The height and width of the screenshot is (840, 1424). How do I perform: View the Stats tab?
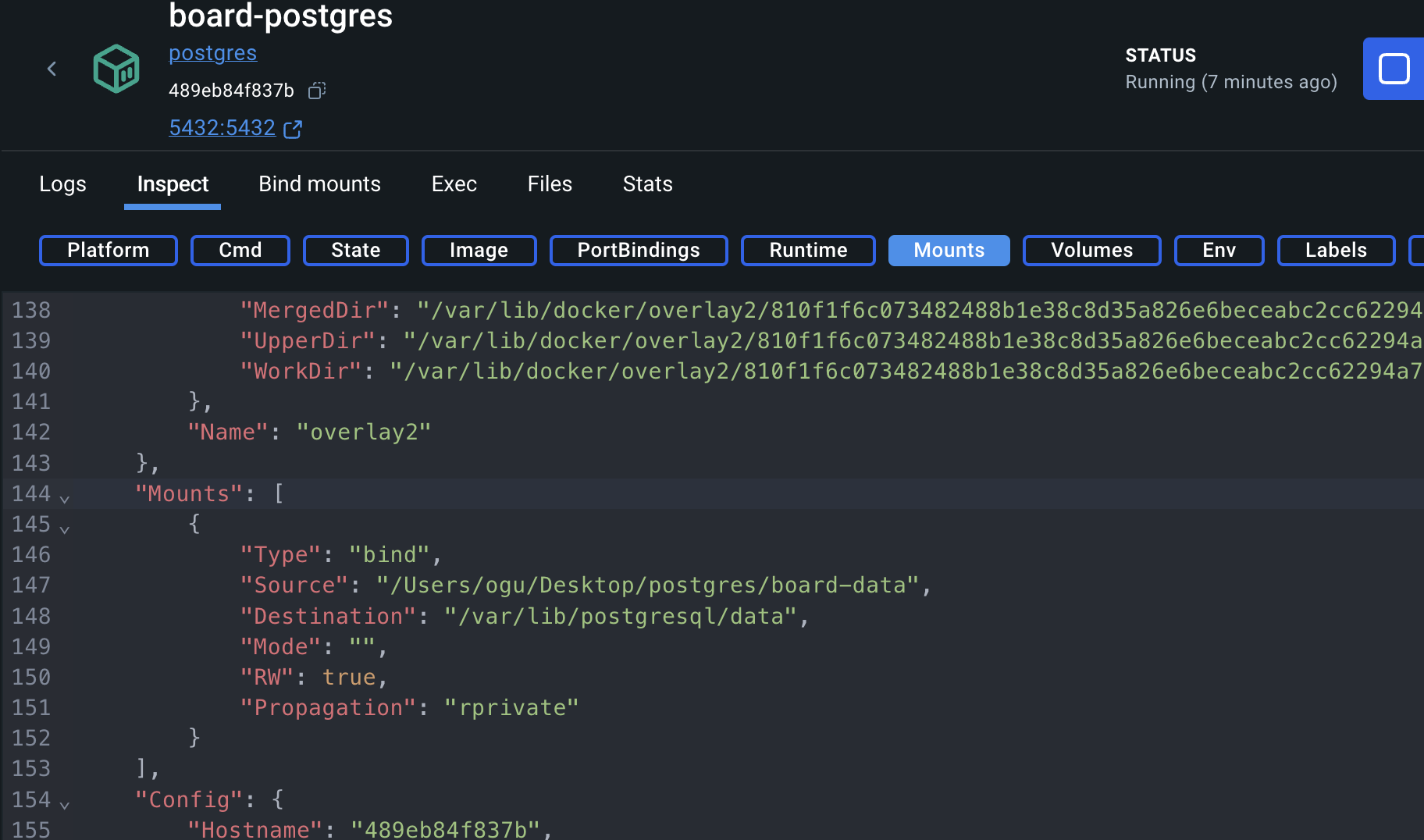pos(648,184)
